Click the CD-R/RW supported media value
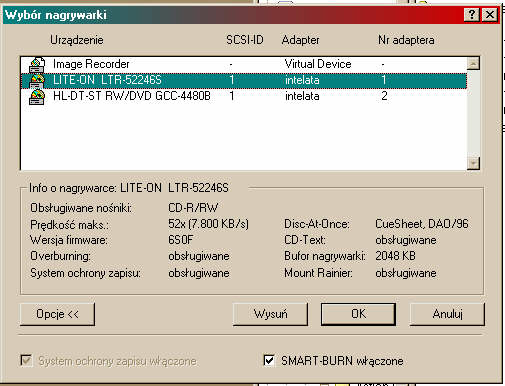The height and width of the screenshot is (386, 505). click(193, 208)
